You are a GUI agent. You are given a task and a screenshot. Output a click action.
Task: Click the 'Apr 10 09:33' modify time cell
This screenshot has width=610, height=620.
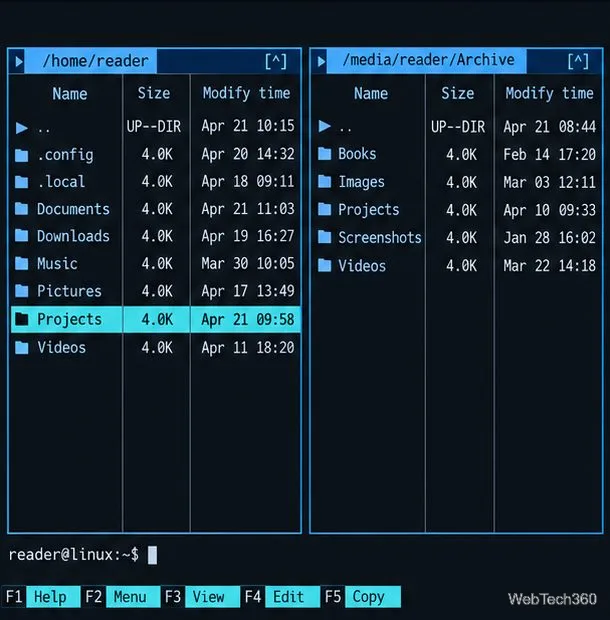click(549, 210)
